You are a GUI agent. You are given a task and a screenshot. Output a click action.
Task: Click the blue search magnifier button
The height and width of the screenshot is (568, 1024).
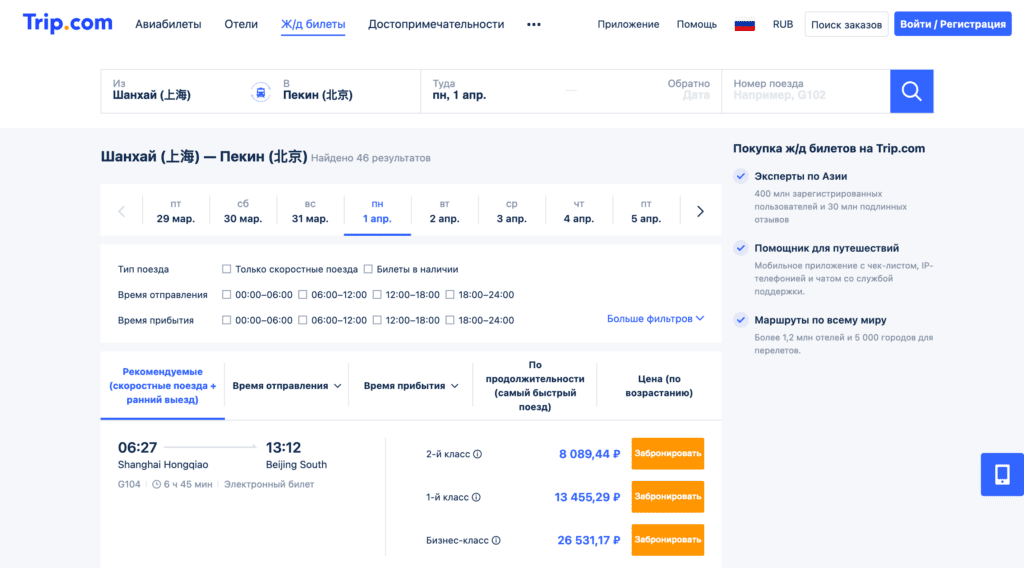tap(911, 91)
